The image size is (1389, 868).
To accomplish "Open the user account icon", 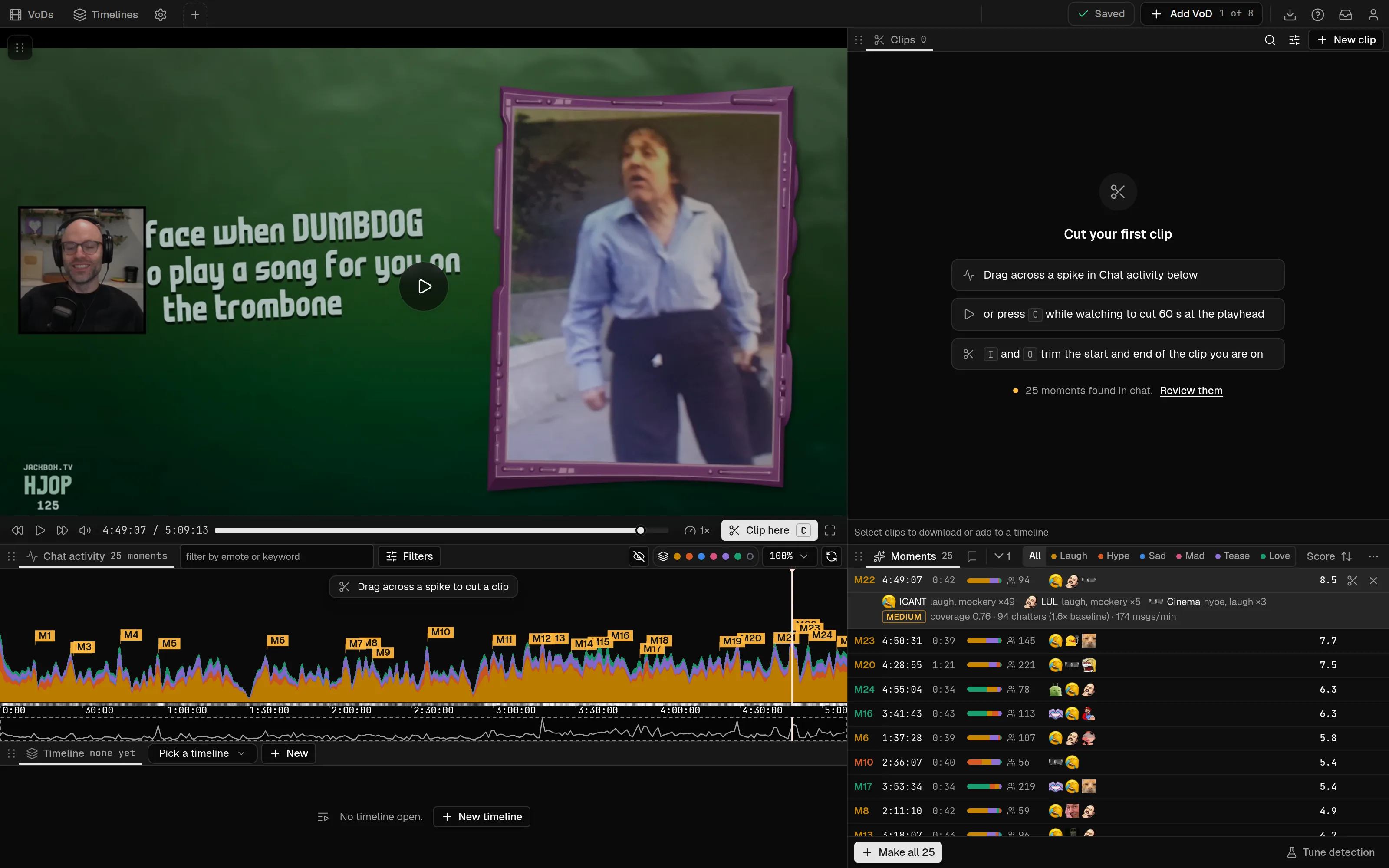I will [1373, 14].
